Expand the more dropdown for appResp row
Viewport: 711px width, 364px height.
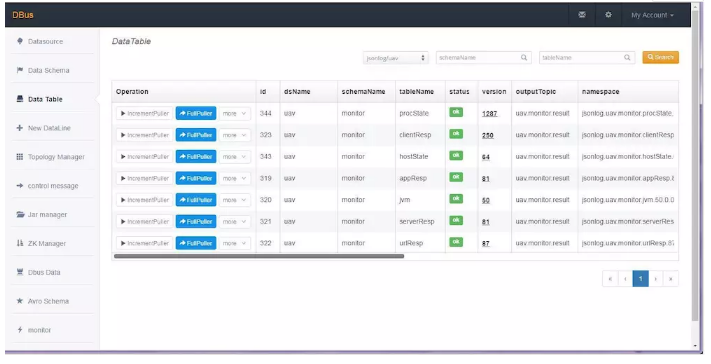tap(234, 178)
